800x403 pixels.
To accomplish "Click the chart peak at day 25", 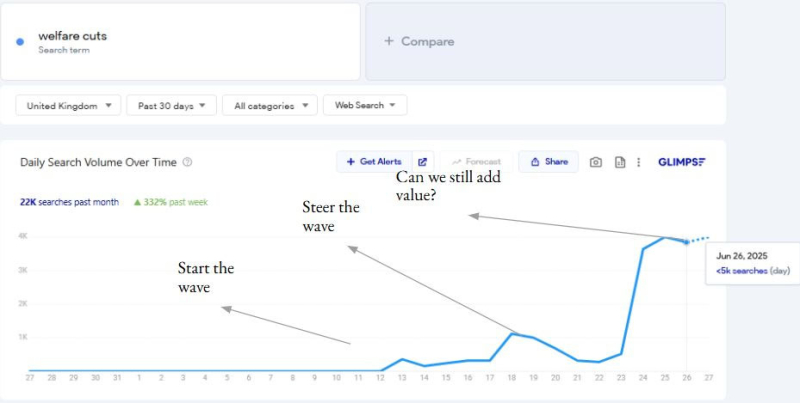I will (665, 237).
